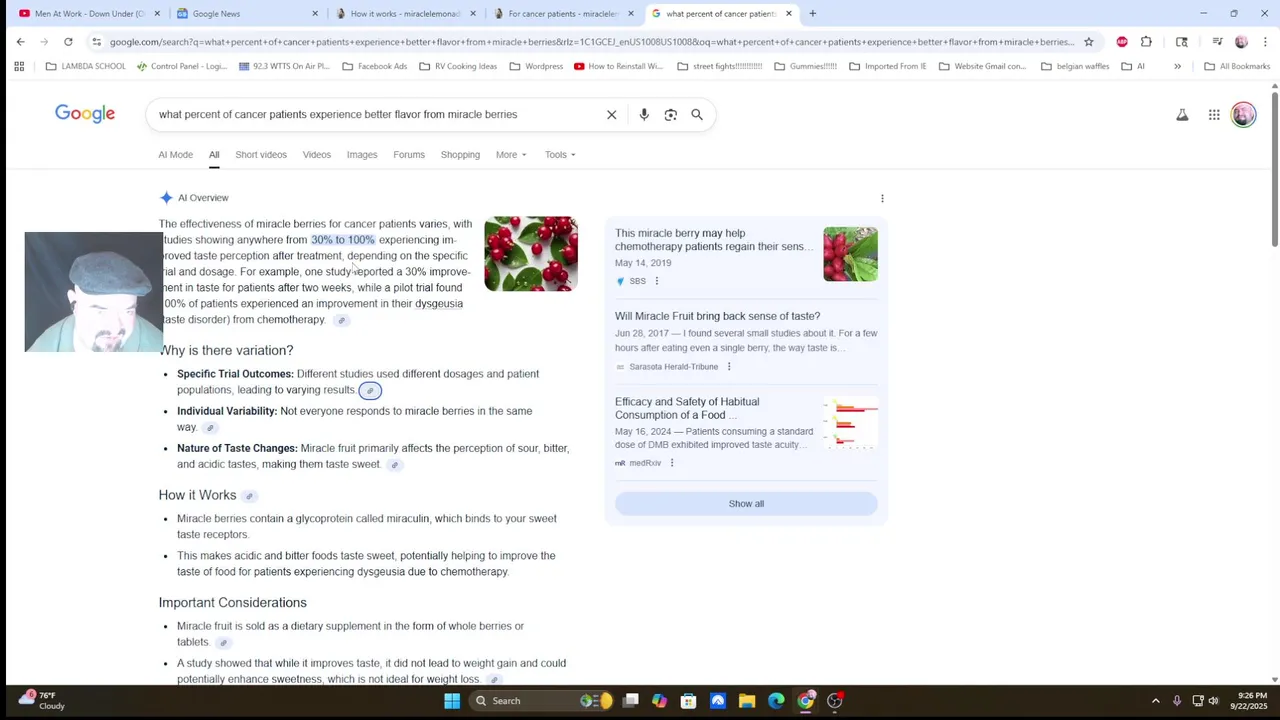Switch to Short videos results

pyautogui.click(x=261, y=155)
